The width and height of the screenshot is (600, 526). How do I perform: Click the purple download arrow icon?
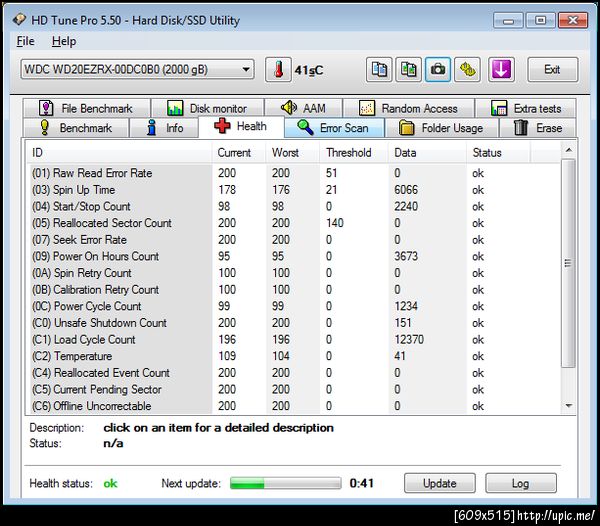click(x=501, y=70)
